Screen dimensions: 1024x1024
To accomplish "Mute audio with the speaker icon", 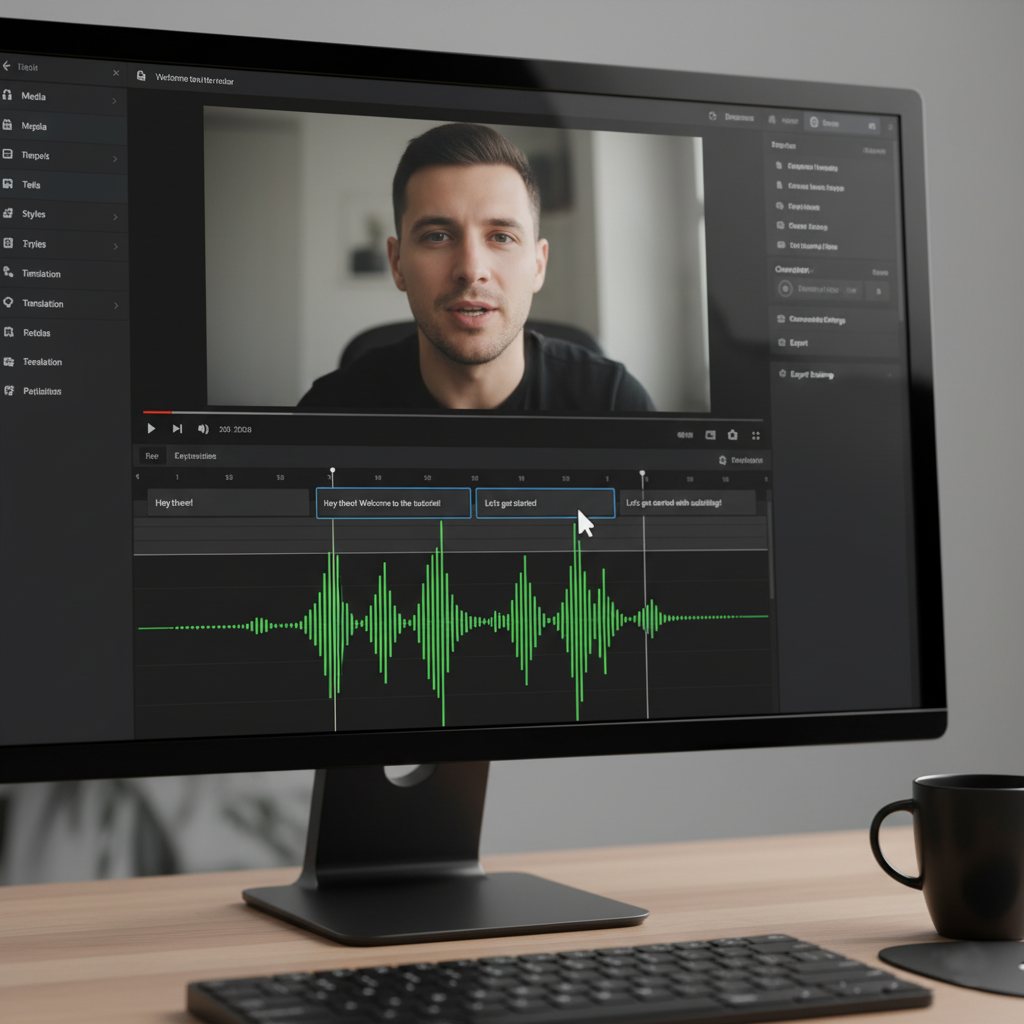I will (203, 429).
